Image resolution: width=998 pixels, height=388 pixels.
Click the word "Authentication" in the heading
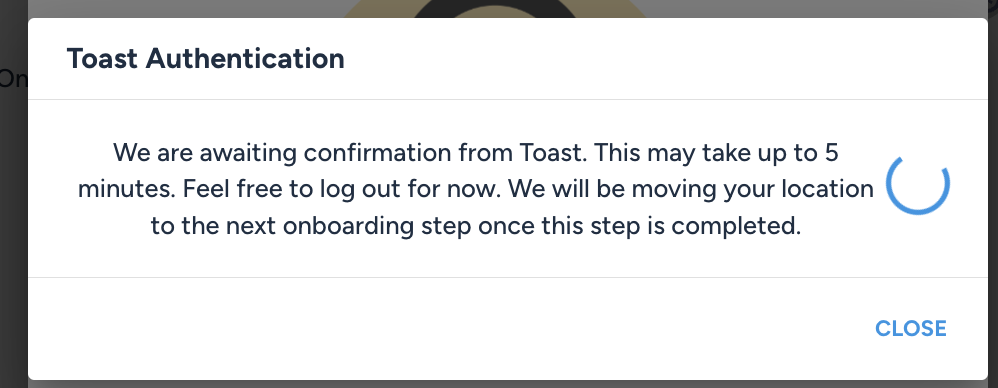pyautogui.click(x=245, y=59)
